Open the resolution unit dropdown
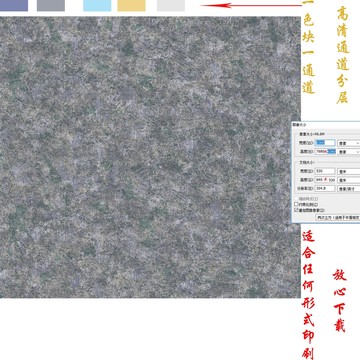Screen dimensions: 360x360 pos(349,188)
